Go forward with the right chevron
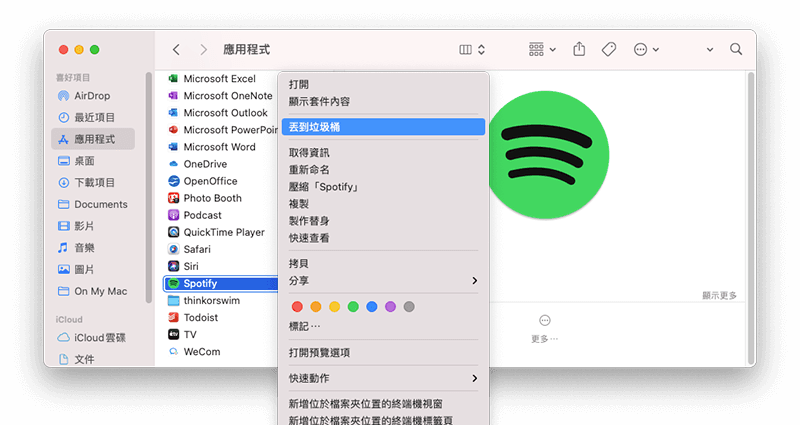This screenshot has width=800, height=425. (204, 49)
